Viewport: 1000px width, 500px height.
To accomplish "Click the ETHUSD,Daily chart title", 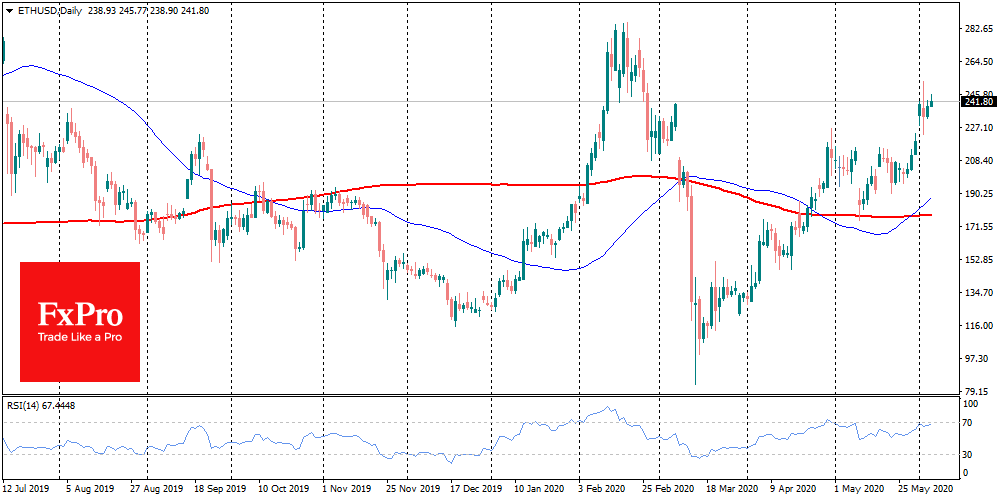I will pyautogui.click(x=48, y=11).
